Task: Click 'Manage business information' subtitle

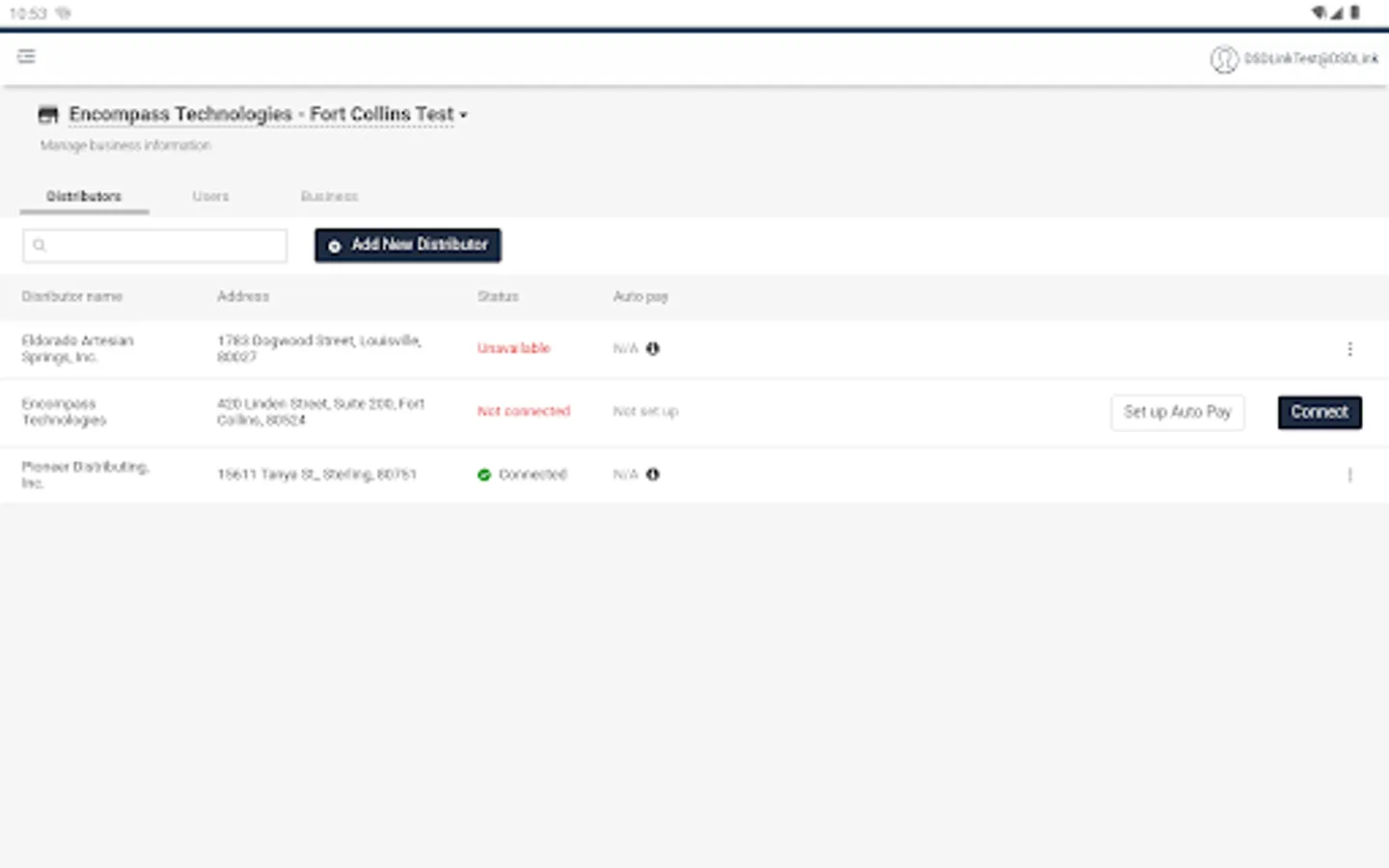Action: coord(125,146)
